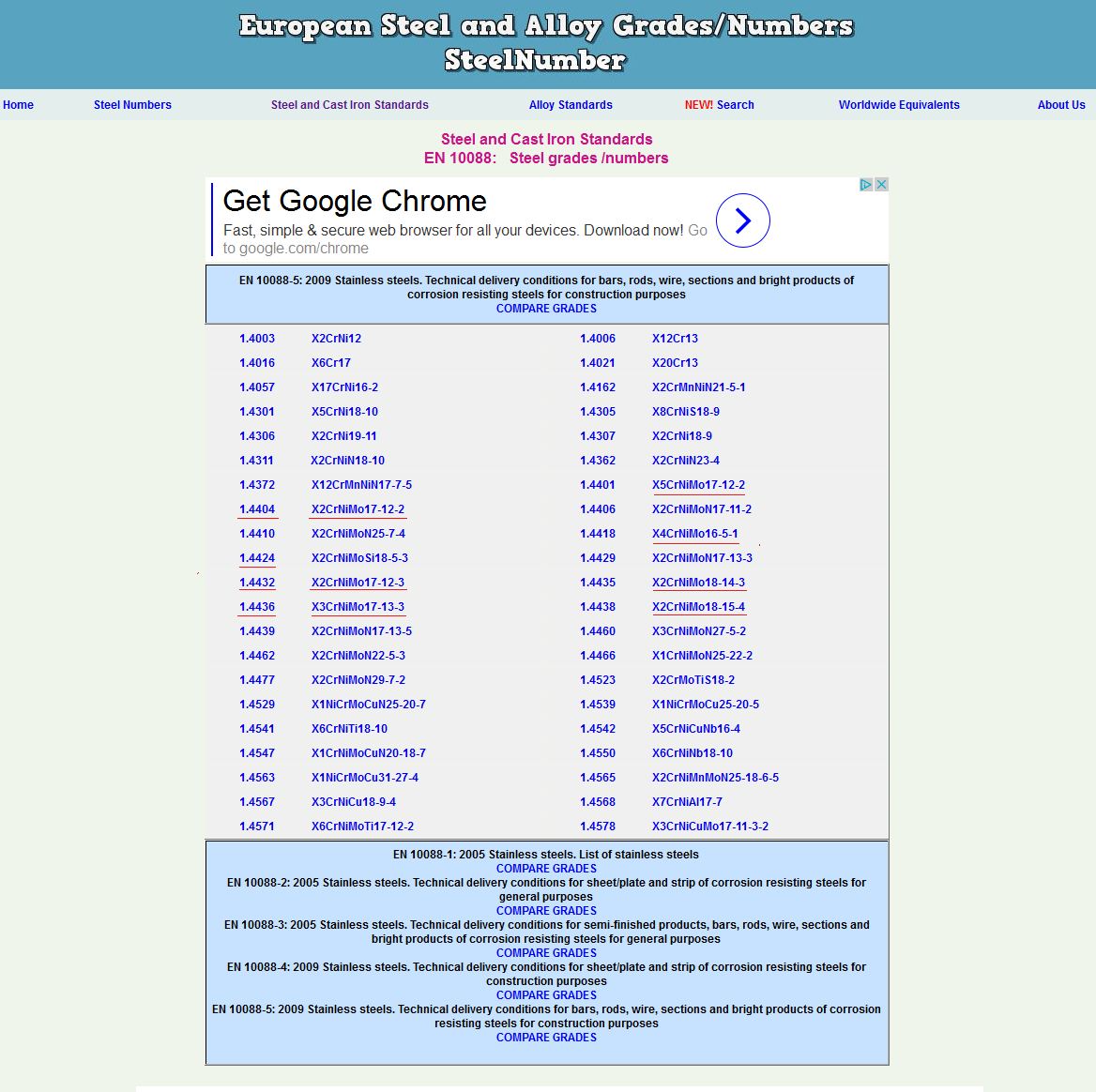Open Steel and Cast Iron Standards menu
This screenshot has height=1092, width=1096.
349,105
